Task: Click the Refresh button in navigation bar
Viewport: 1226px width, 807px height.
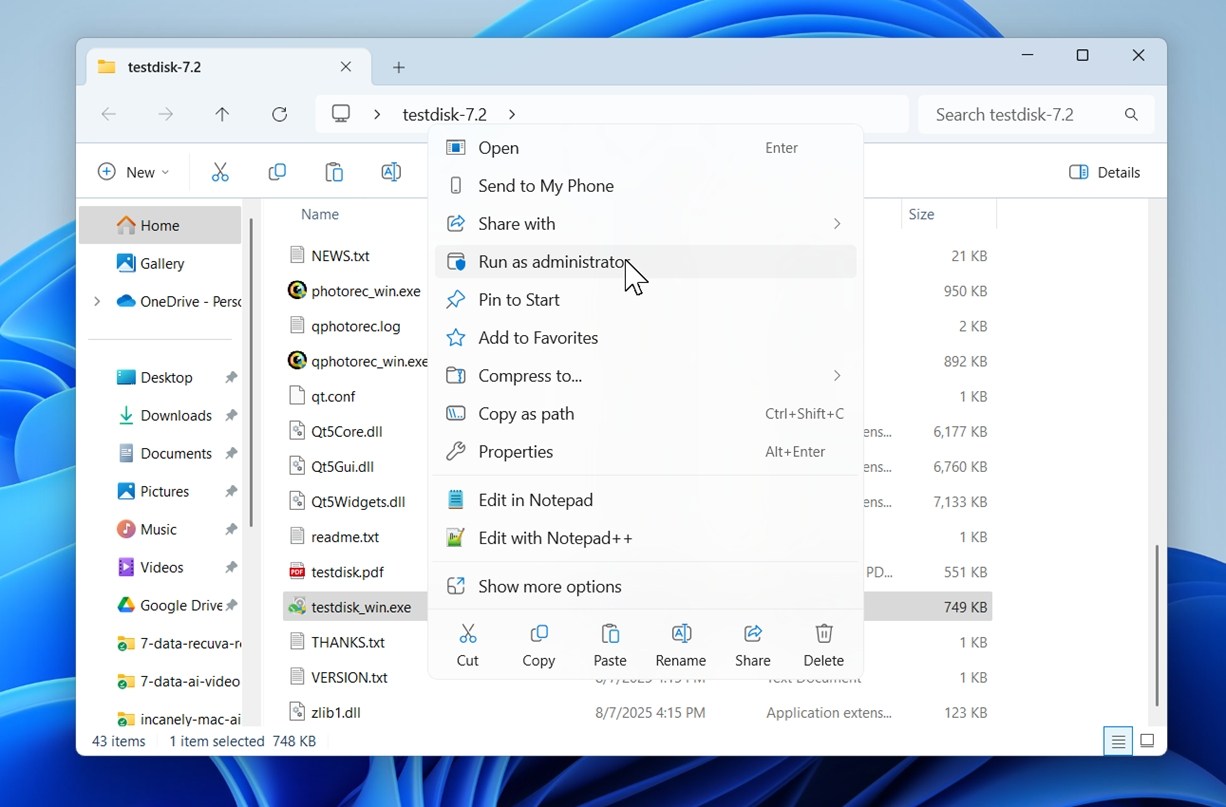Action: 280,115
